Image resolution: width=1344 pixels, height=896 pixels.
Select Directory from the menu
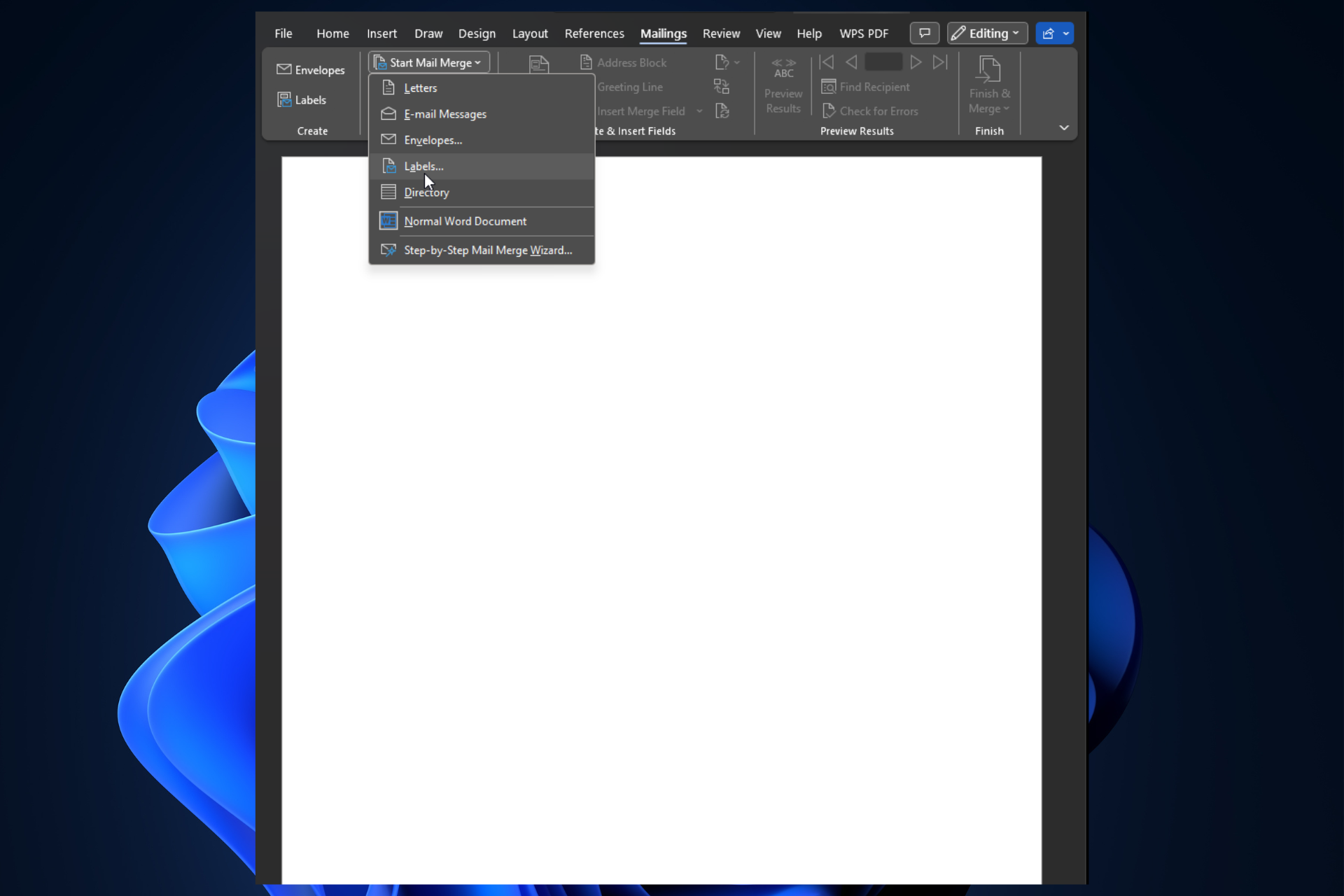point(482,192)
